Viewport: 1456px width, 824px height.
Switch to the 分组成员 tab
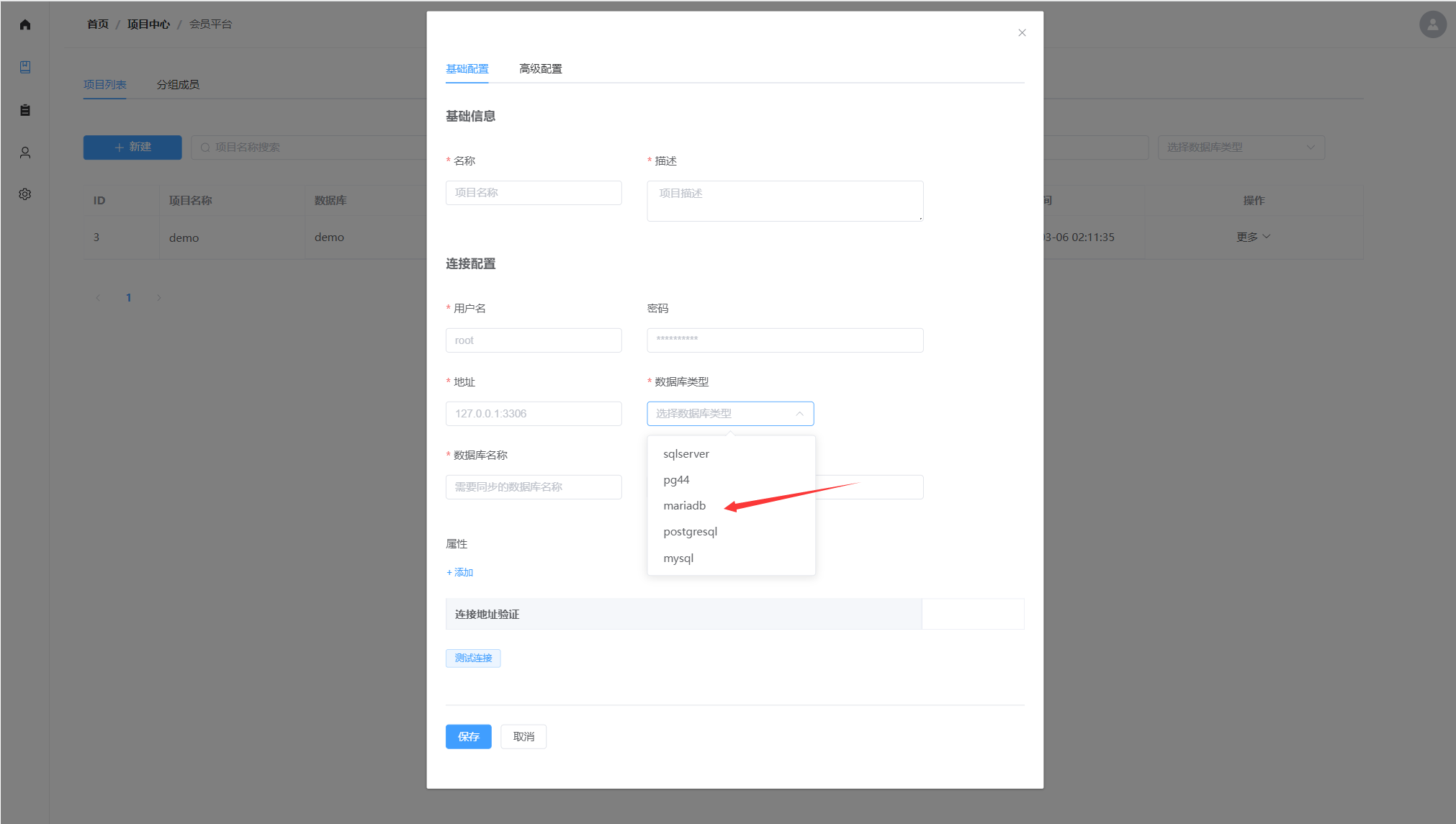178,85
